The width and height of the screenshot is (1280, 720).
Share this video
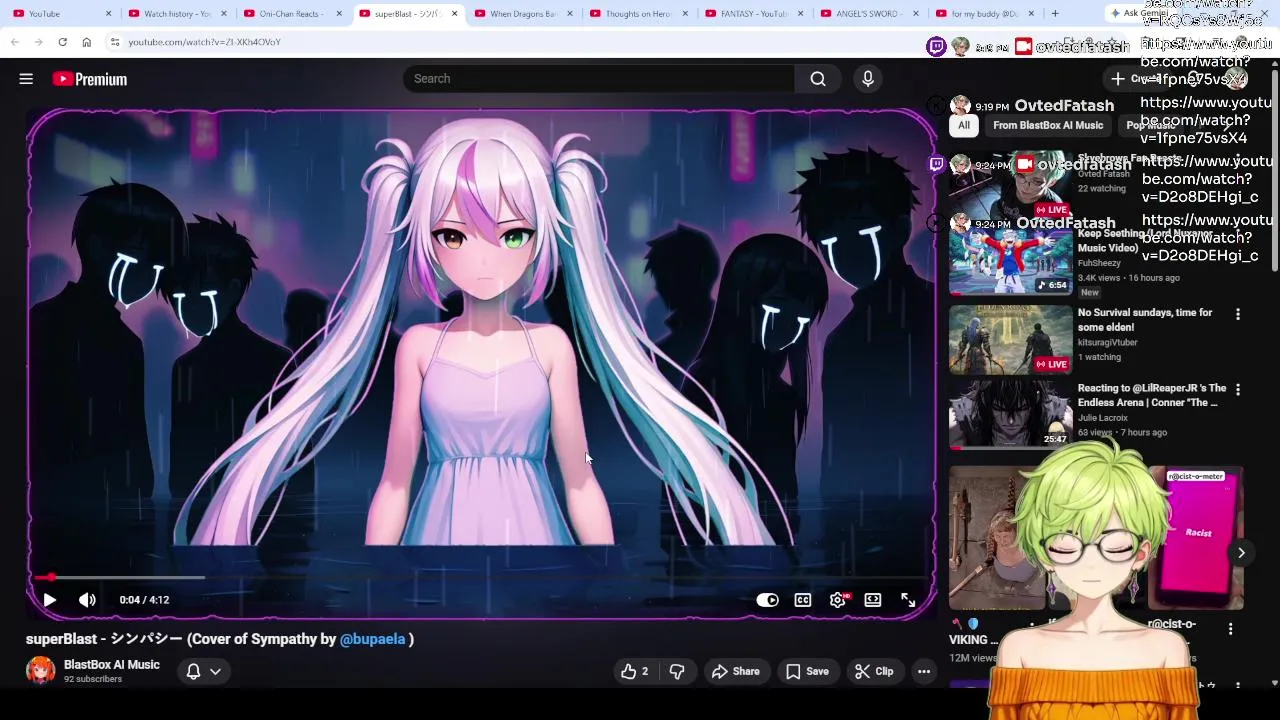(735, 672)
